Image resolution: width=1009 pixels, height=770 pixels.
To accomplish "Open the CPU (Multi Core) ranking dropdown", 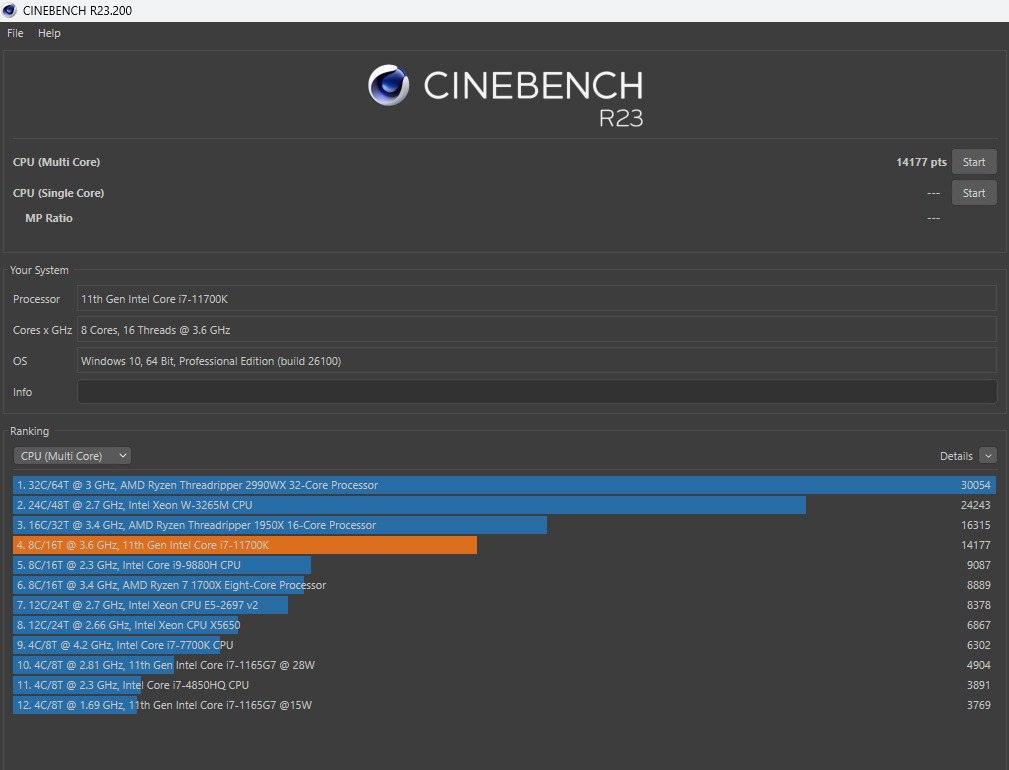I will (72, 455).
